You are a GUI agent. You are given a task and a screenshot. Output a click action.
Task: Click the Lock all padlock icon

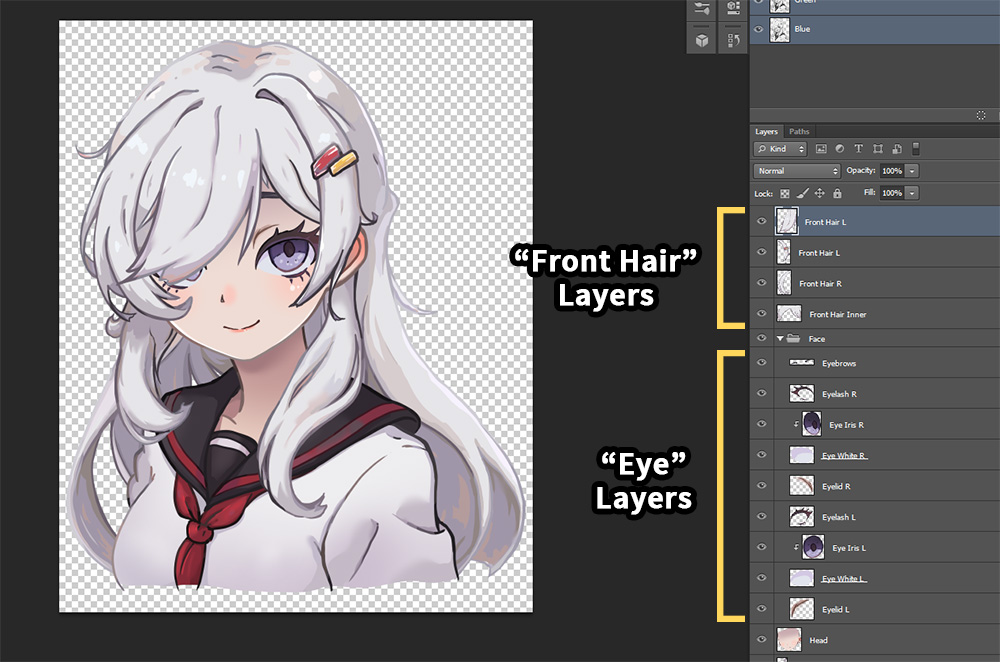(x=837, y=193)
